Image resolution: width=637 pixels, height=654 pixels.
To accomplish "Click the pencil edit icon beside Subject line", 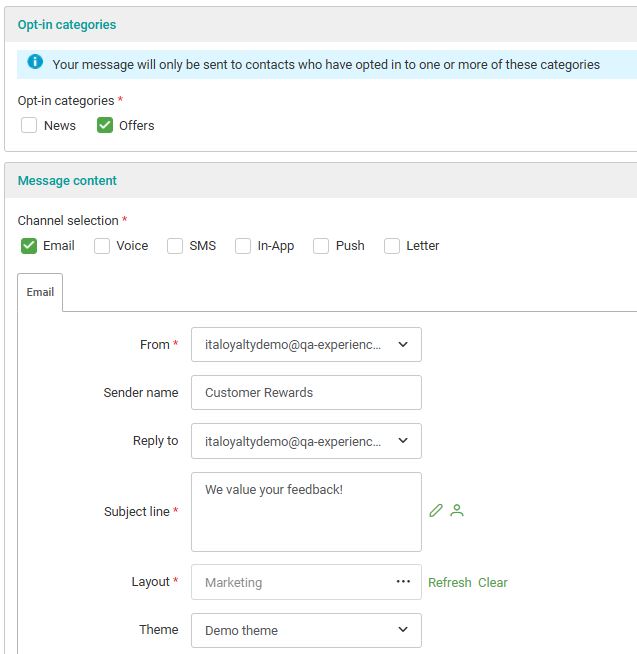I will pyautogui.click(x=435, y=511).
